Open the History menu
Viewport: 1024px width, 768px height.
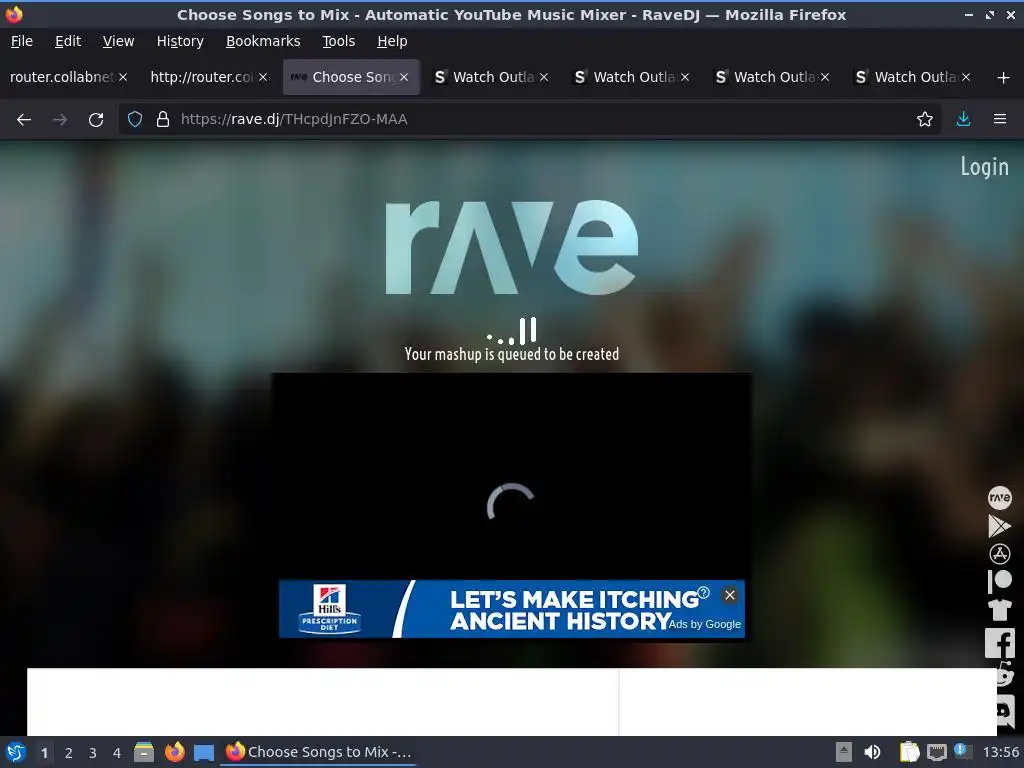[180, 41]
